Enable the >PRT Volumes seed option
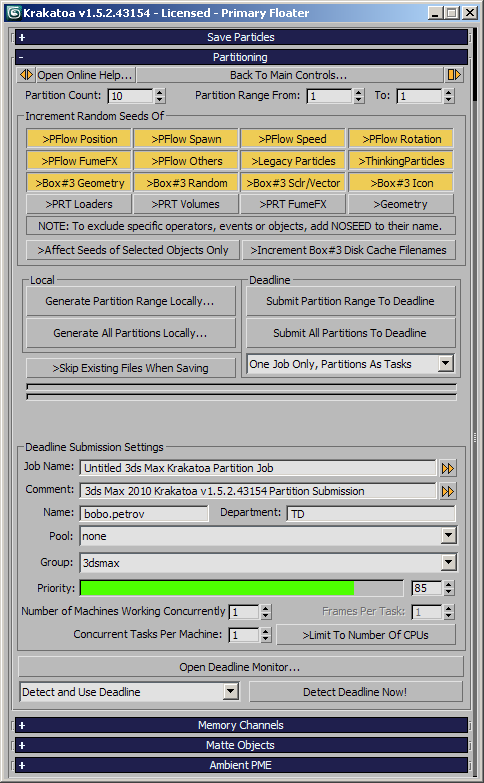Screen dimensions: 484x783 pos(186,204)
